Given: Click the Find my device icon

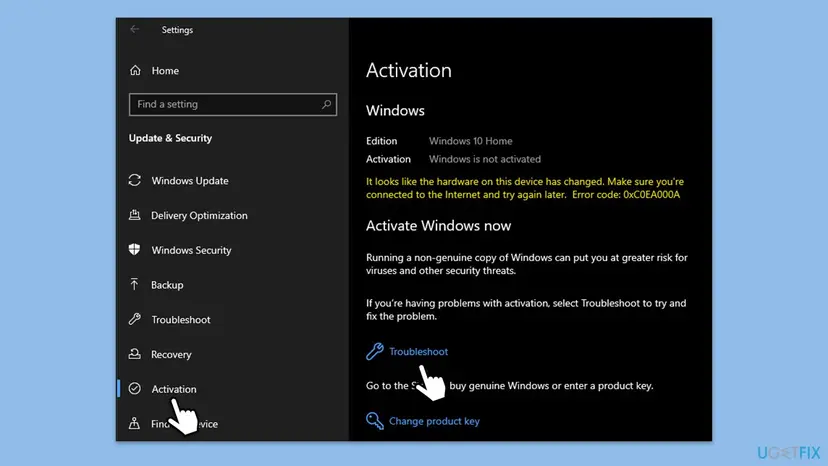Looking at the screenshot, I should click(134, 423).
